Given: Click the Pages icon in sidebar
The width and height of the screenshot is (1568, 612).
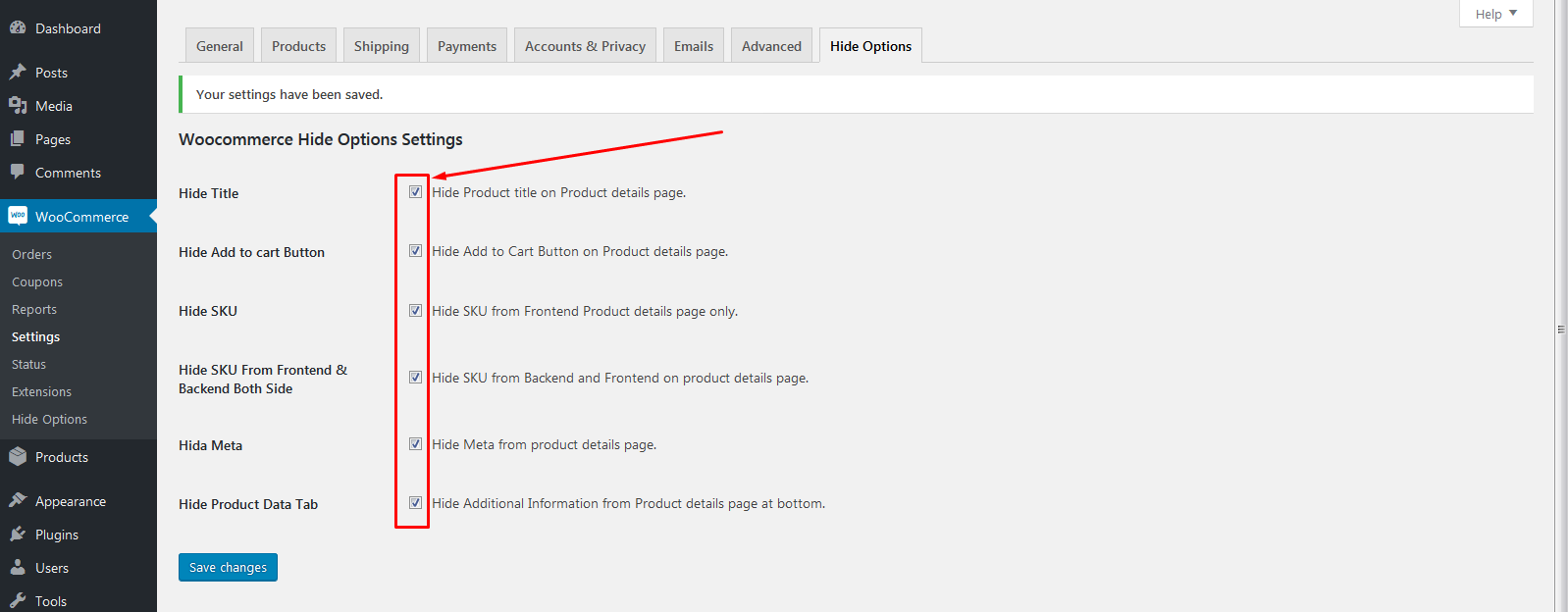Looking at the screenshot, I should (x=18, y=138).
